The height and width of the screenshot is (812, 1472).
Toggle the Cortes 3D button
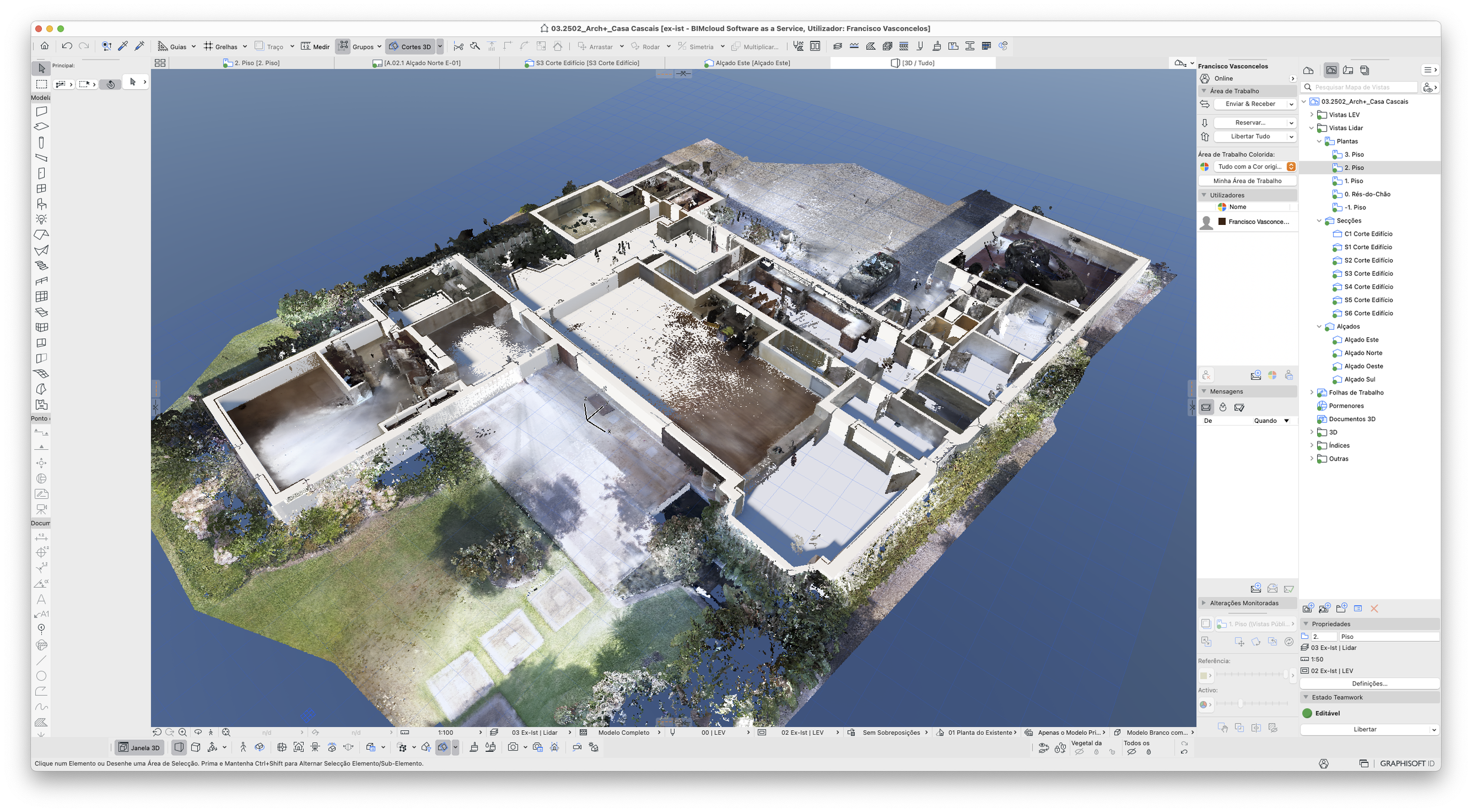point(410,47)
